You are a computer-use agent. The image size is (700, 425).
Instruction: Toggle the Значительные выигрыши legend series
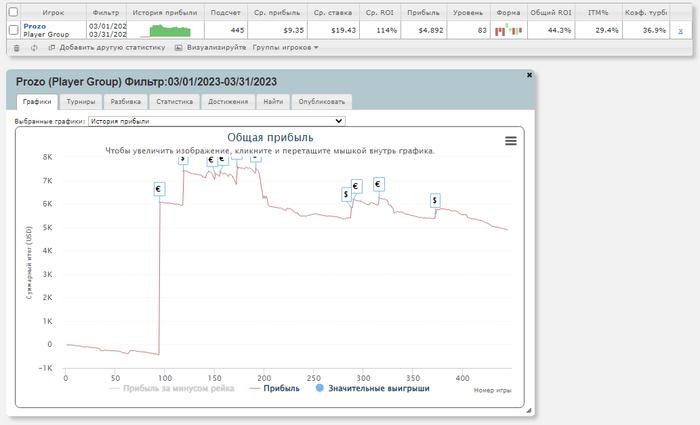pos(372,388)
